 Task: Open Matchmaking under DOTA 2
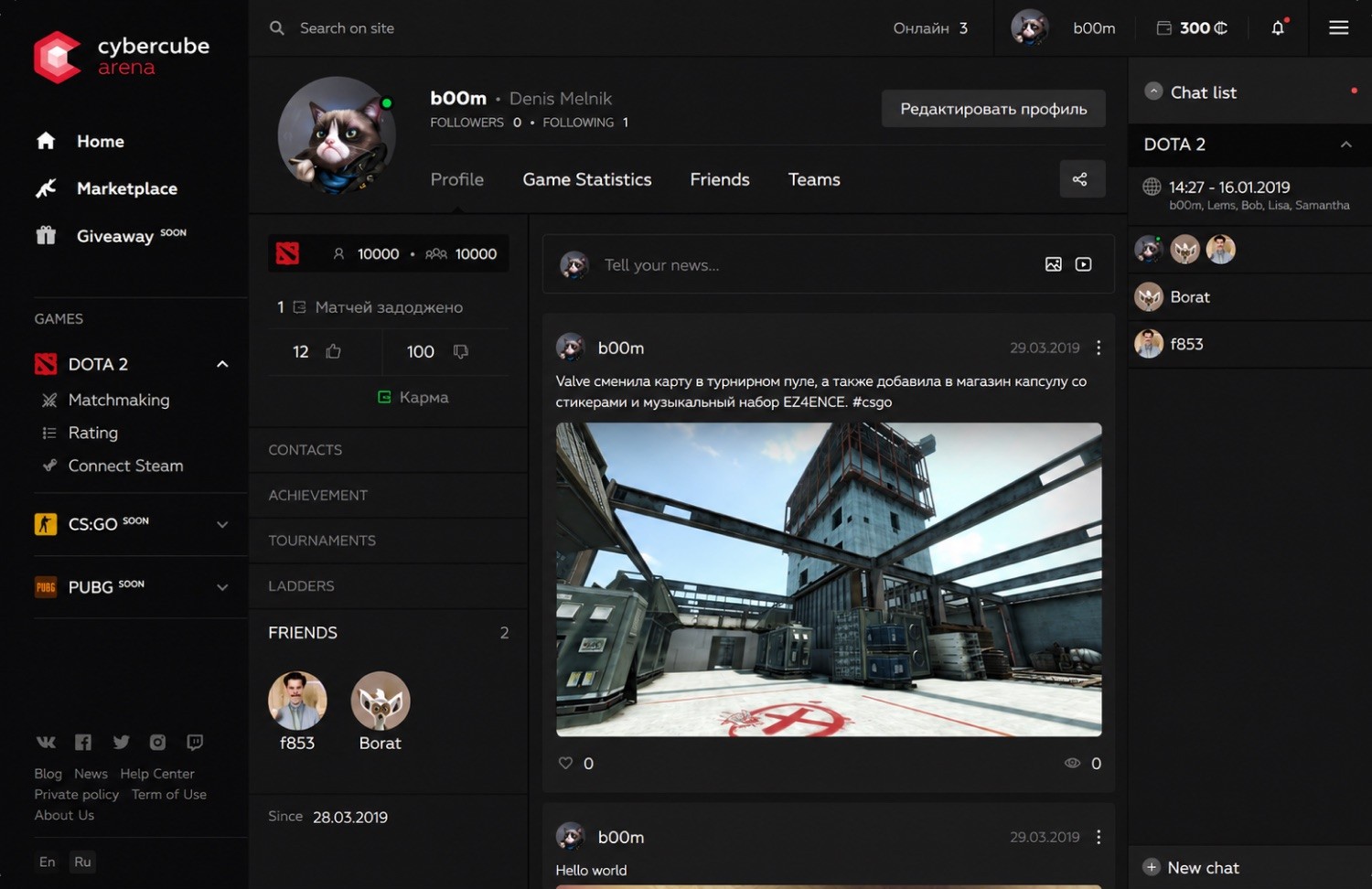coord(119,400)
